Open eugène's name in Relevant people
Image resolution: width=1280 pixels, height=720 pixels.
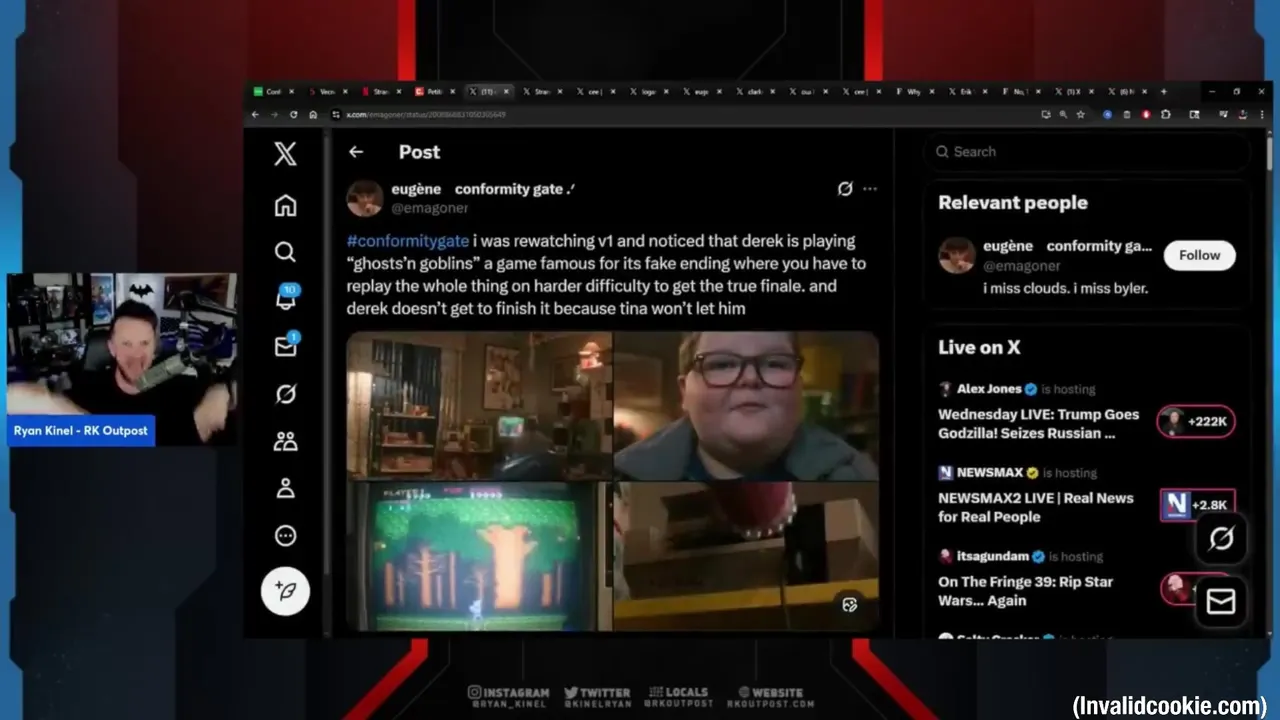coord(1067,246)
